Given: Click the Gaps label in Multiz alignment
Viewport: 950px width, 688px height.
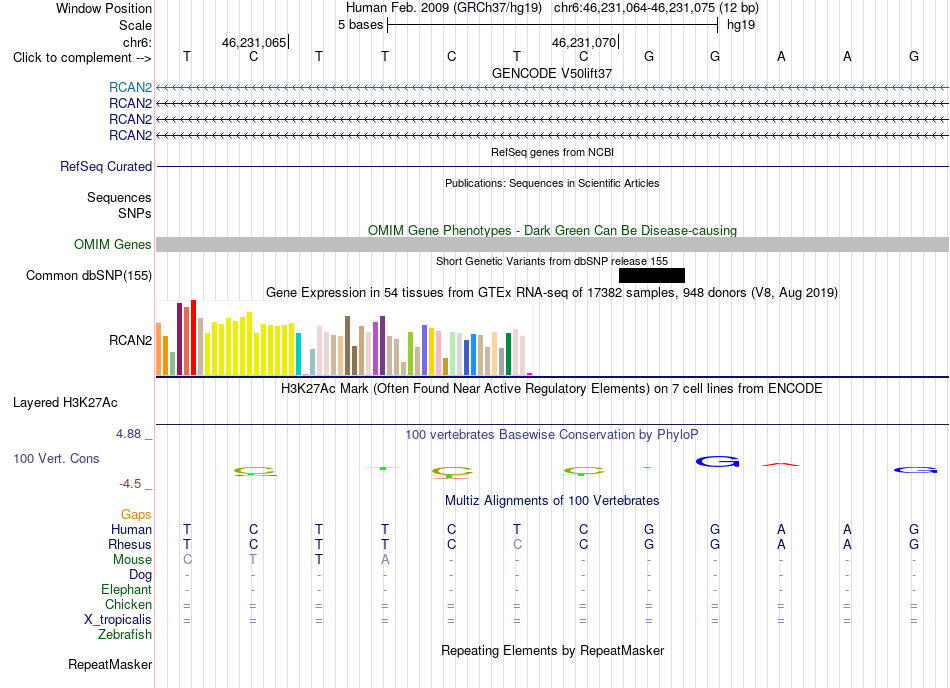Looking at the screenshot, I should [136, 514].
